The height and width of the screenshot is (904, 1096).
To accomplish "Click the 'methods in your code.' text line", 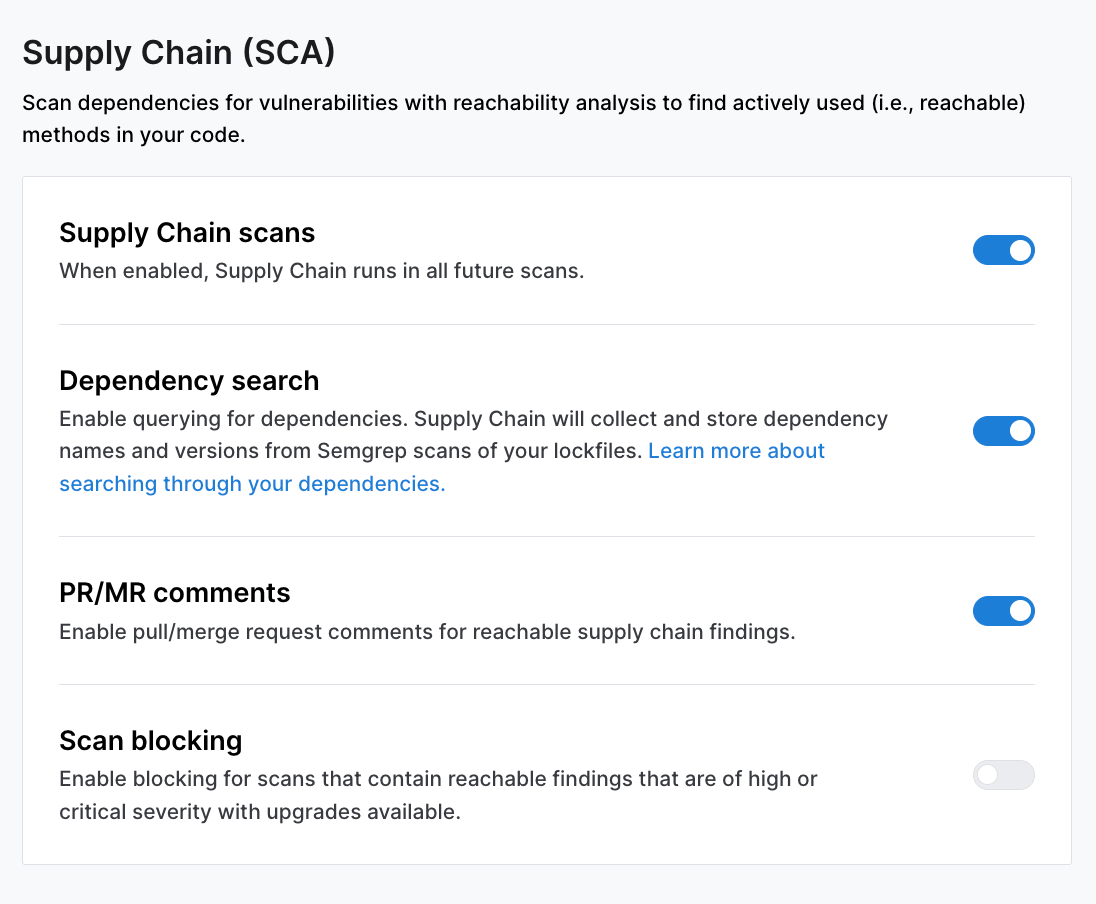I will (133, 135).
